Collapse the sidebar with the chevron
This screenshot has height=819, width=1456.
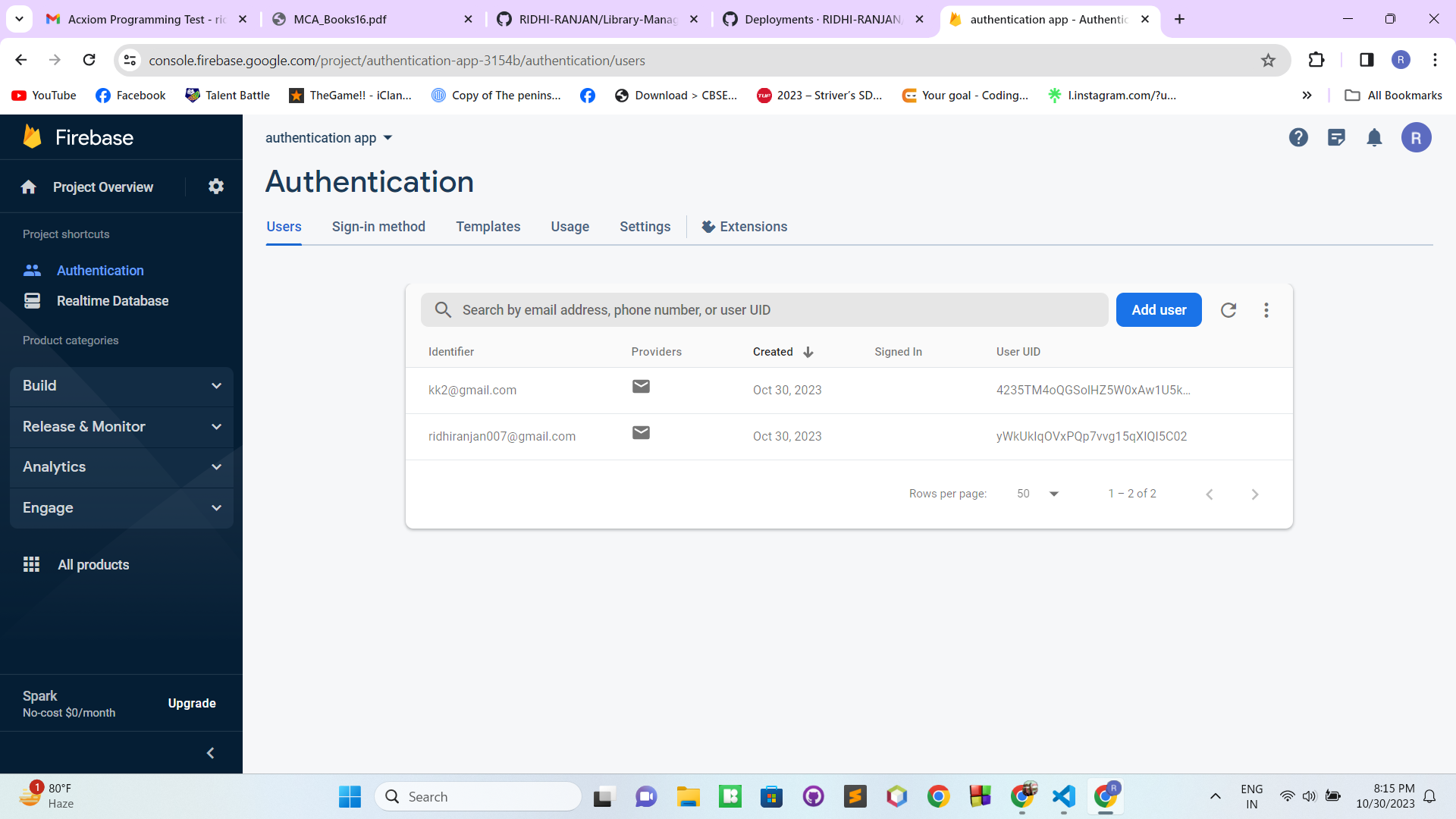coord(210,752)
